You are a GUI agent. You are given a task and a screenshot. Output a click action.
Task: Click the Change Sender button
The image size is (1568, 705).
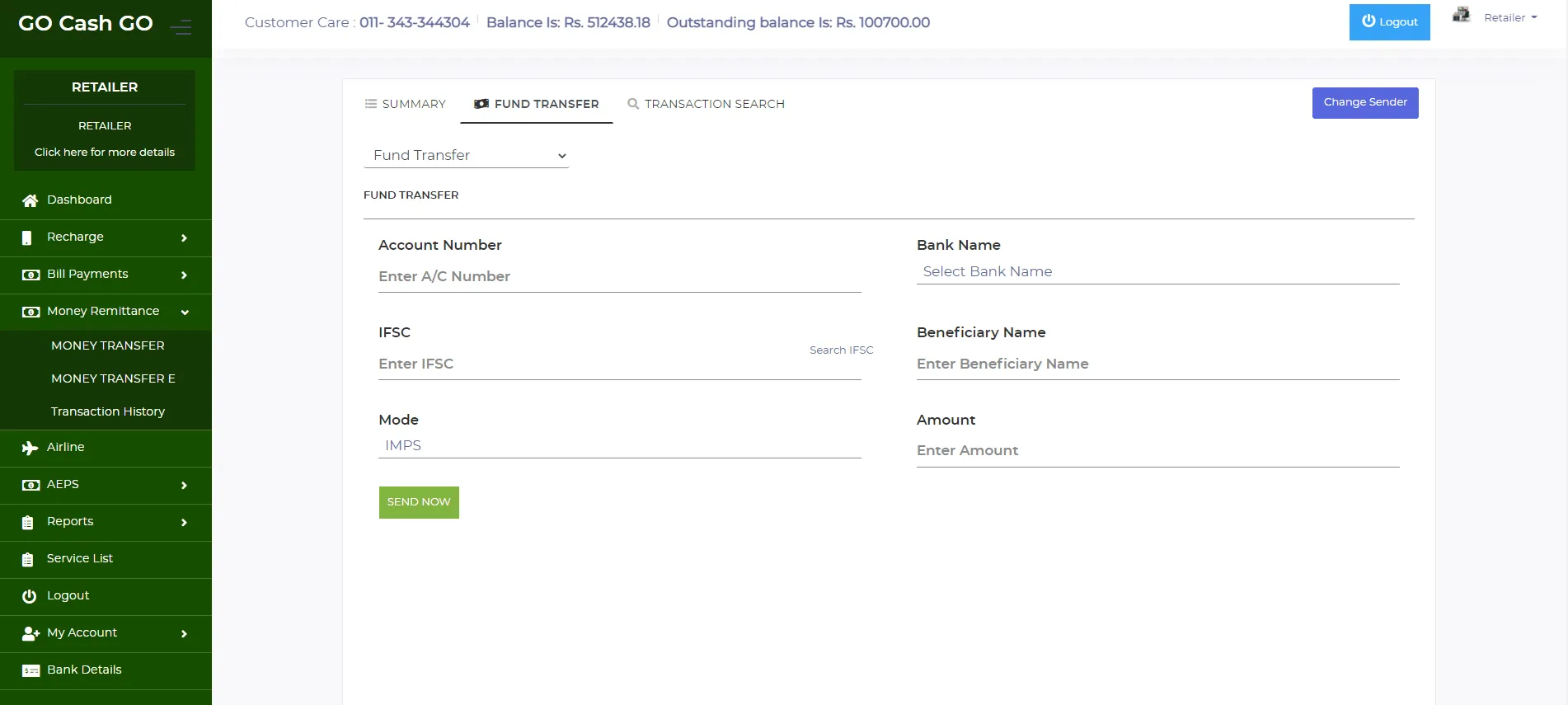(x=1364, y=102)
